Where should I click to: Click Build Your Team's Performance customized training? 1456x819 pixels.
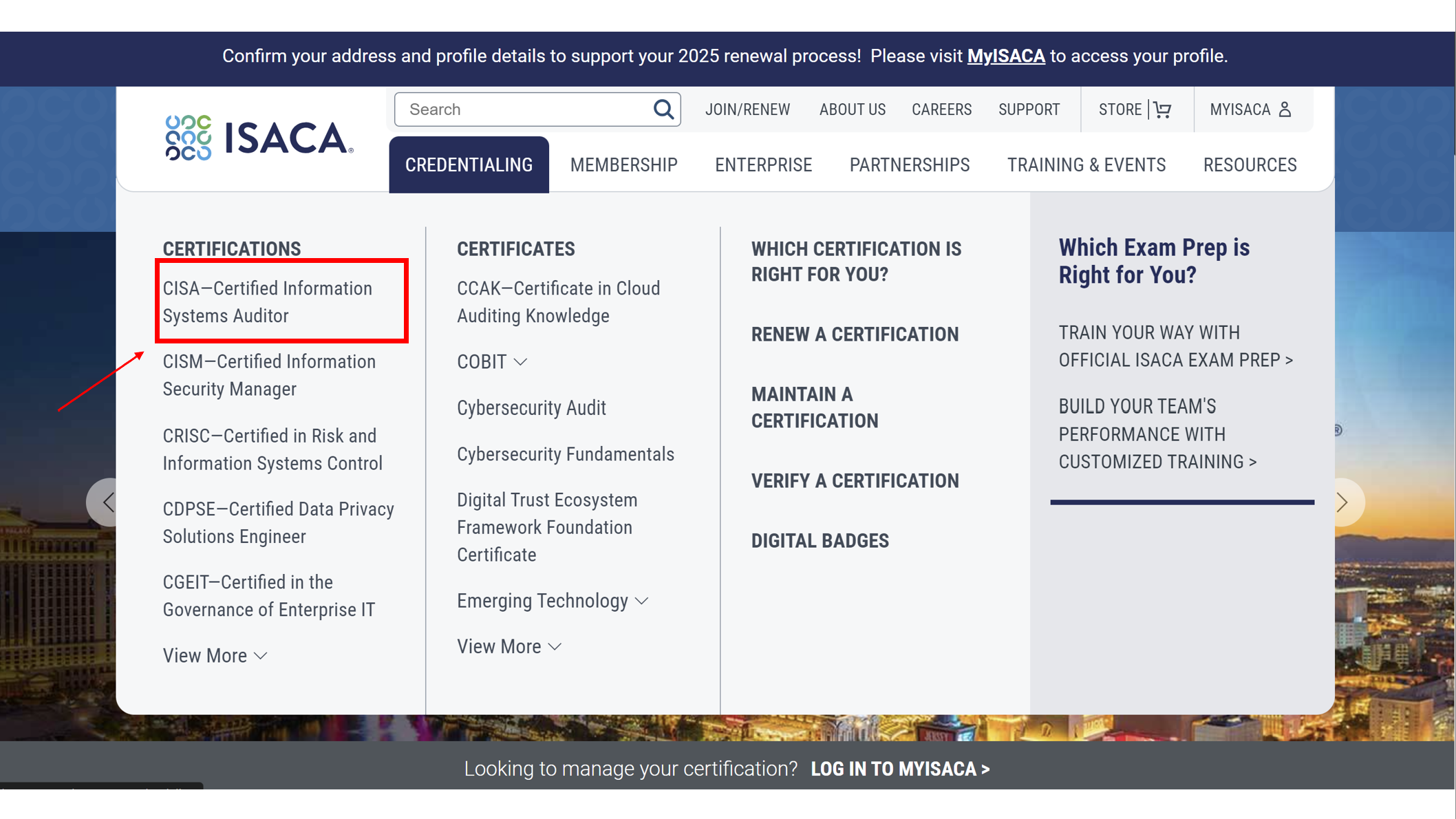tap(1157, 434)
